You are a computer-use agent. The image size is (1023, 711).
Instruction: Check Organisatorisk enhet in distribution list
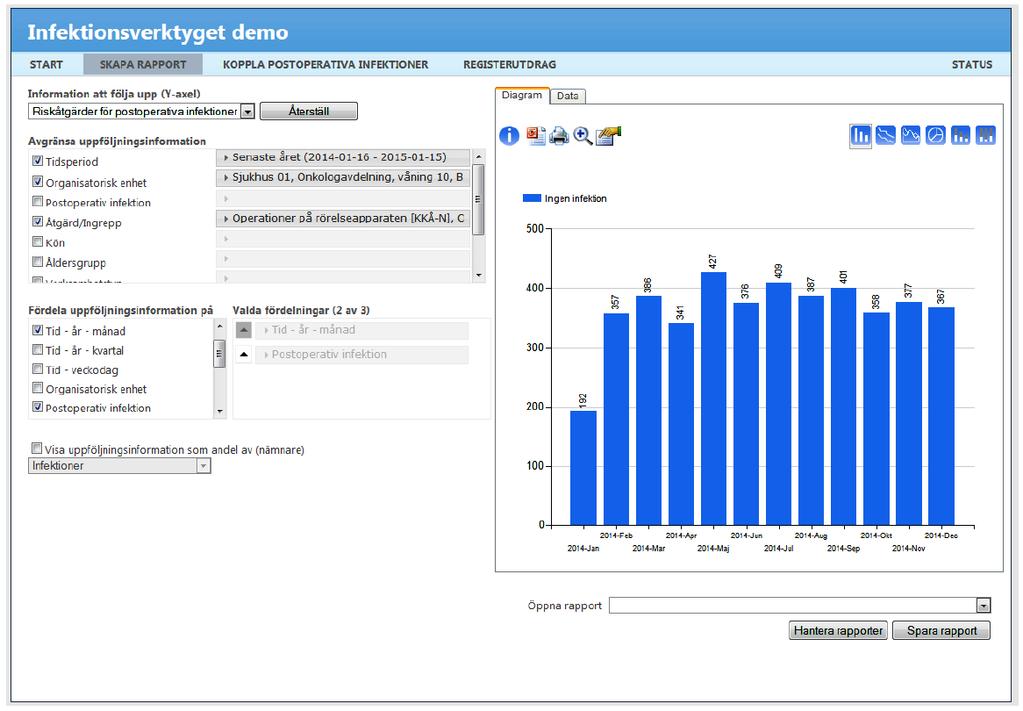pos(38,388)
